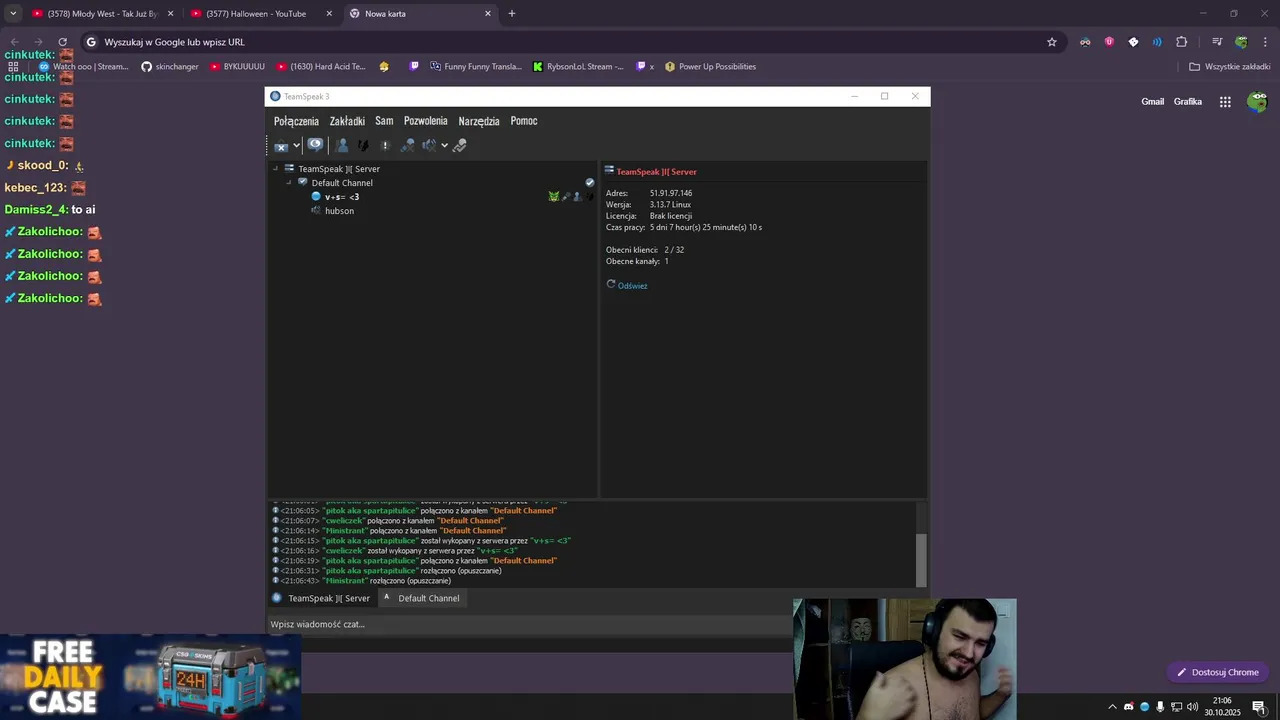
Task: Open Wszystkie zakładki folder
Action: tap(1230, 67)
